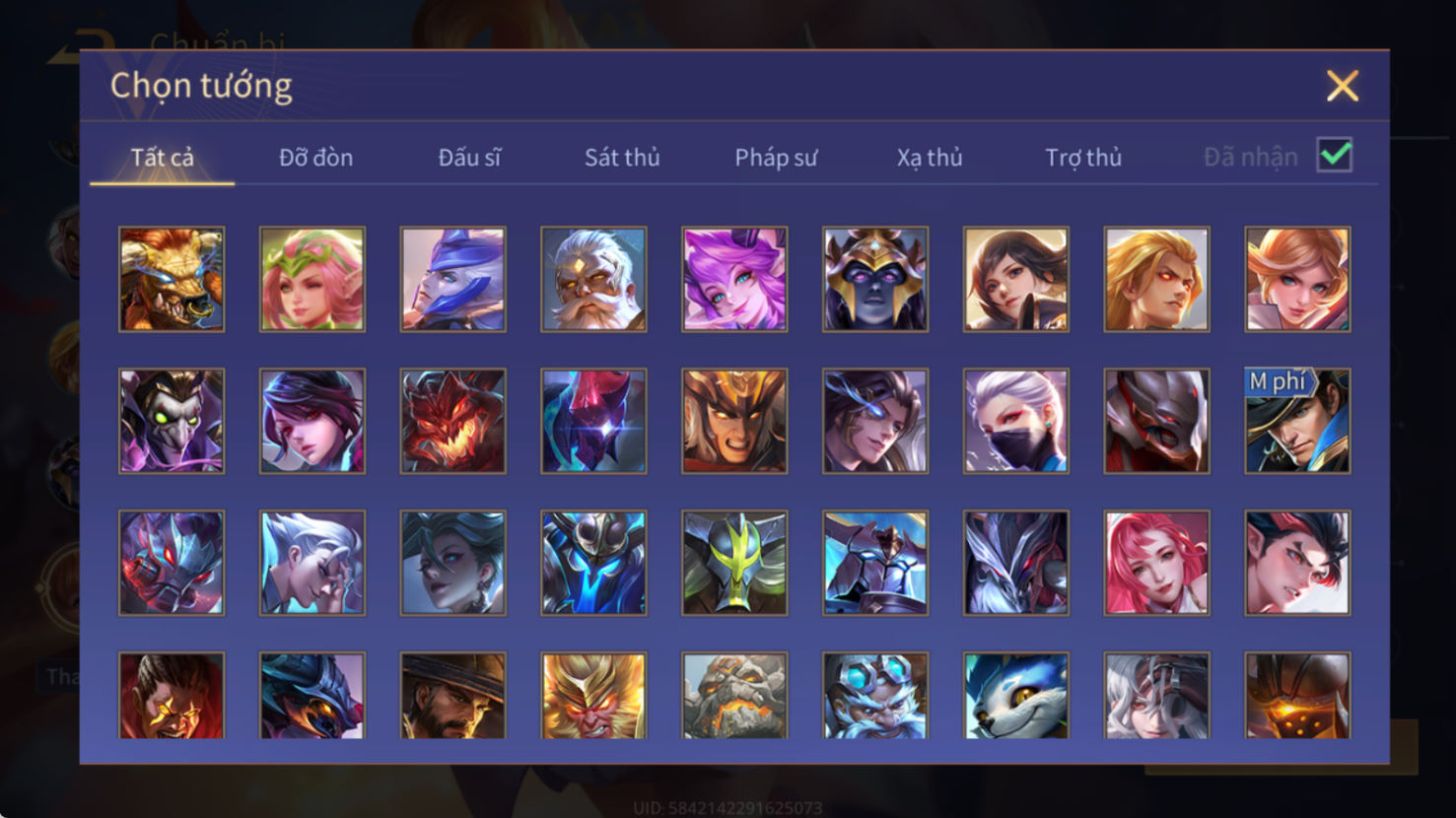Switch to the Trợ thủ tab
The height and width of the screenshot is (818, 1456).
(x=1083, y=158)
